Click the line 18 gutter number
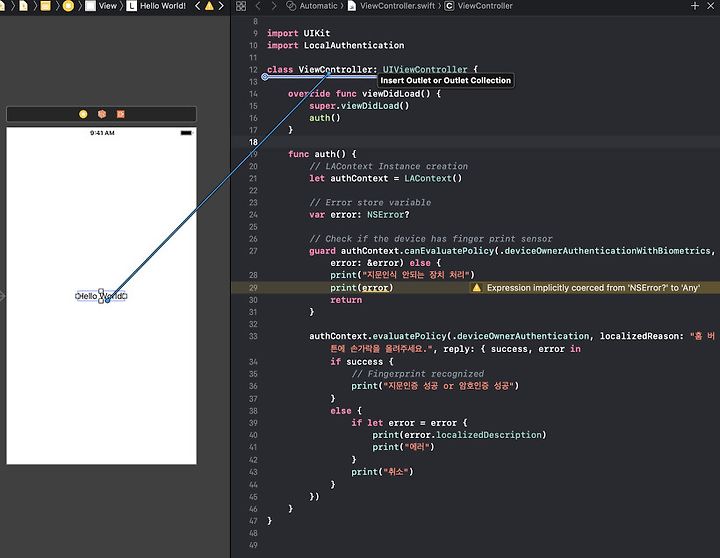This screenshot has width=720, height=558. coord(253,142)
